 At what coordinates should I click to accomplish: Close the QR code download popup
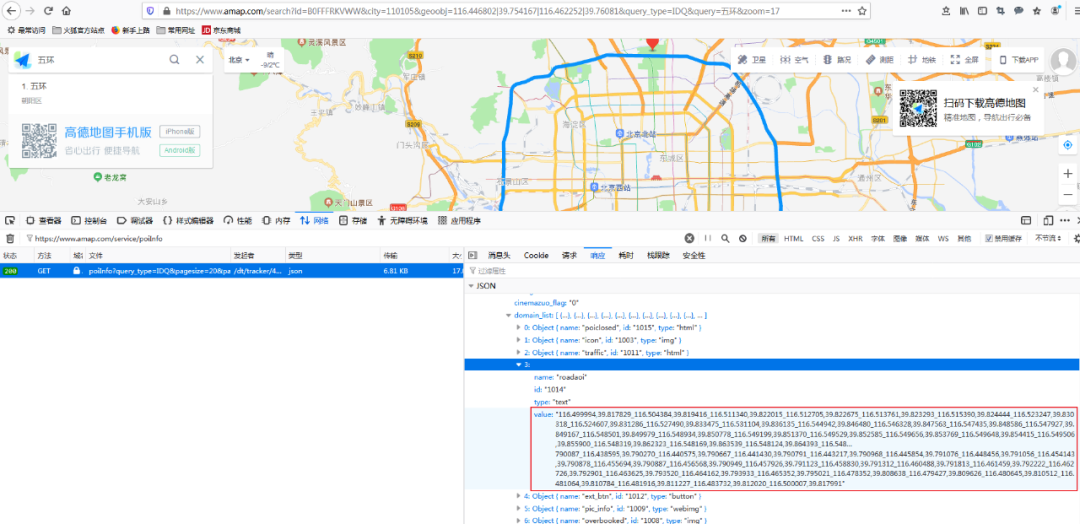(x=1035, y=90)
